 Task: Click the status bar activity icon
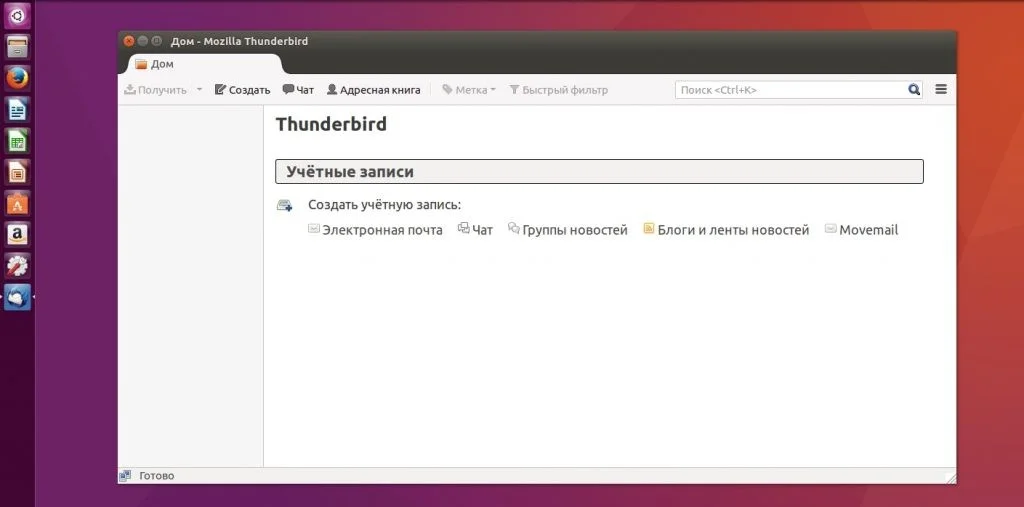125,476
